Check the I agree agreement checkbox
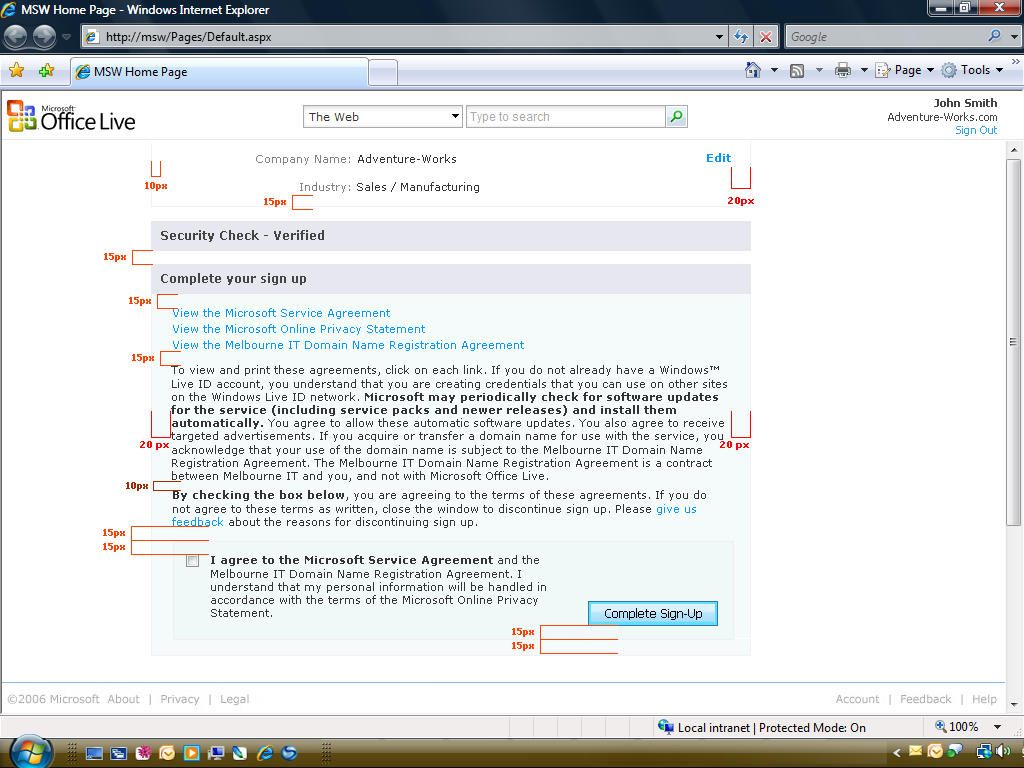This screenshot has width=1024, height=768. pyautogui.click(x=193, y=561)
